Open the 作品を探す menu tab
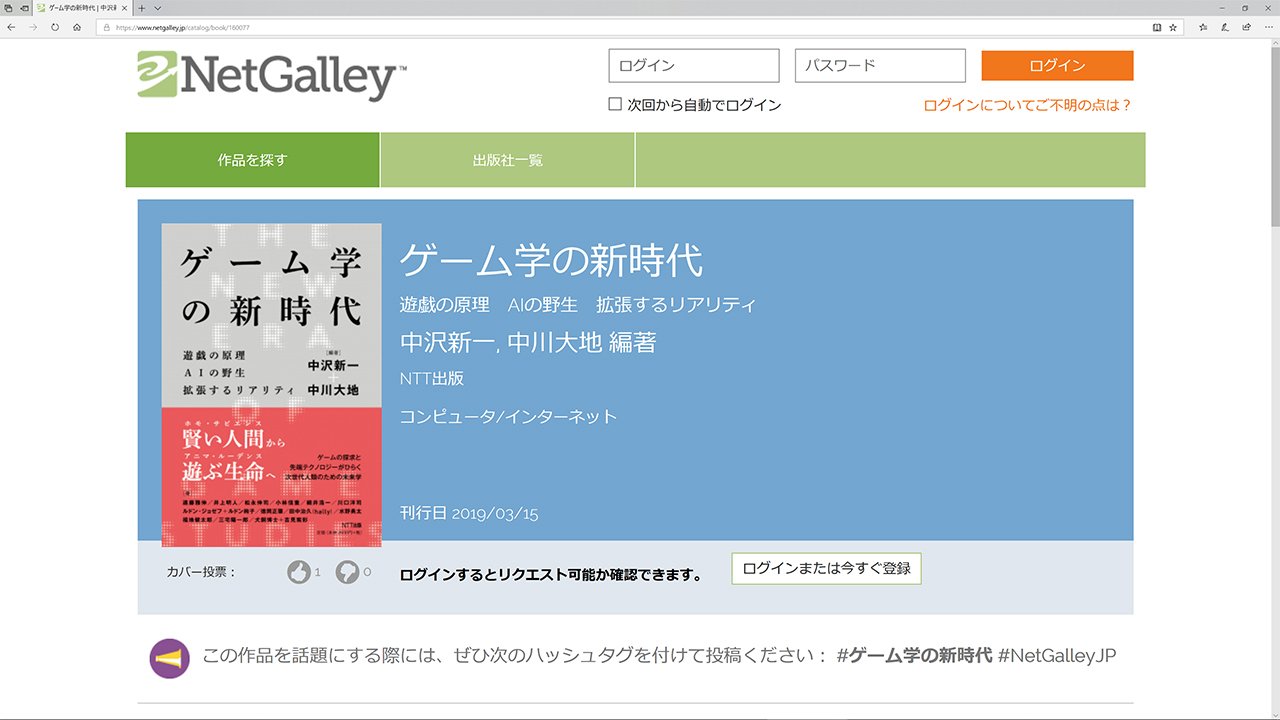 coord(253,160)
